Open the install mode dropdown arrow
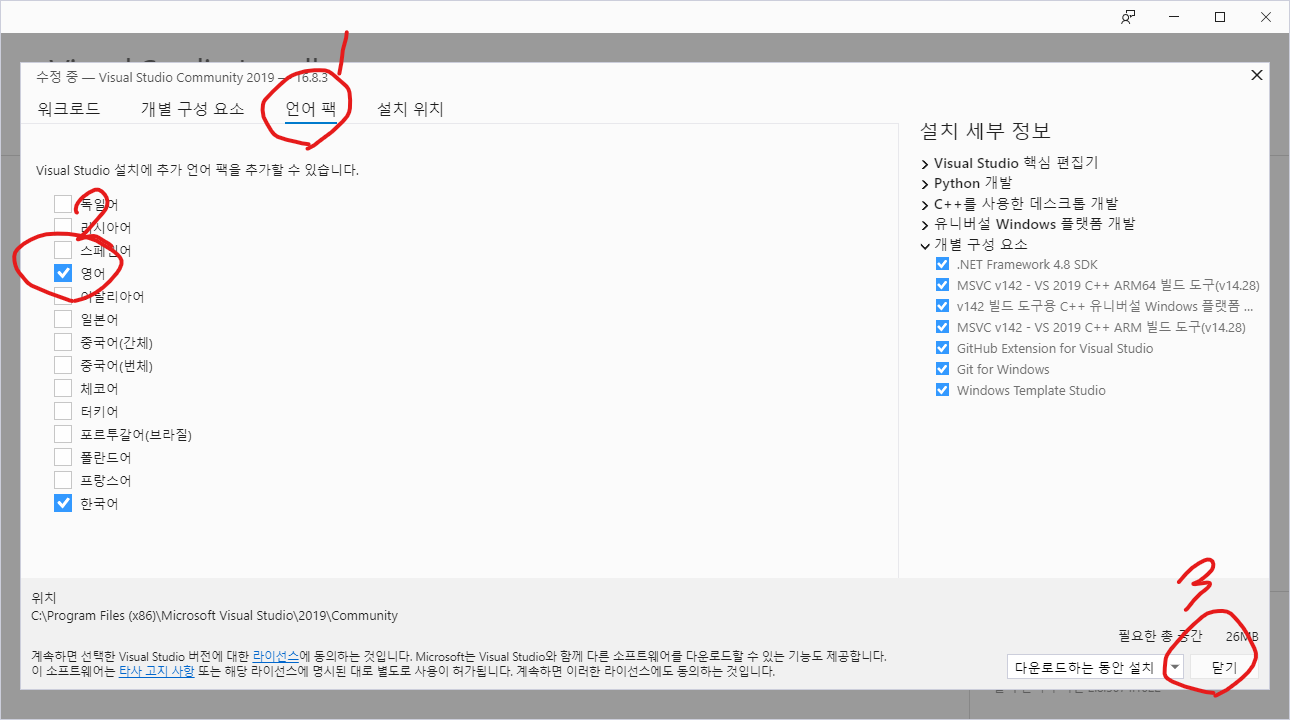This screenshot has width=1290, height=720. 1175,667
